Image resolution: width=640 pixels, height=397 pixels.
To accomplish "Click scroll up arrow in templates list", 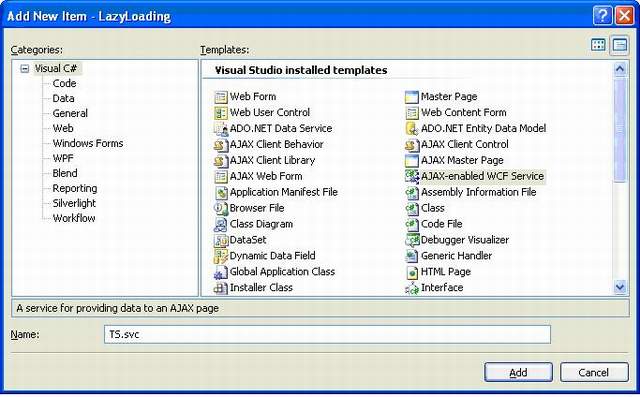I will click(x=620, y=69).
